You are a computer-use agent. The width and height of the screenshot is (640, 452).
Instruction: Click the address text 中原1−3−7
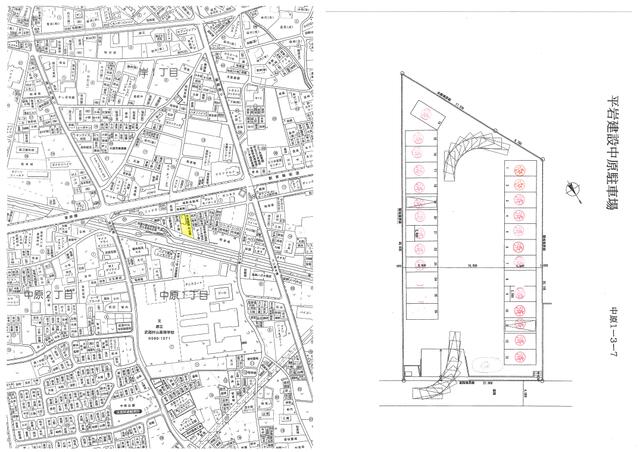tap(612, 332)
